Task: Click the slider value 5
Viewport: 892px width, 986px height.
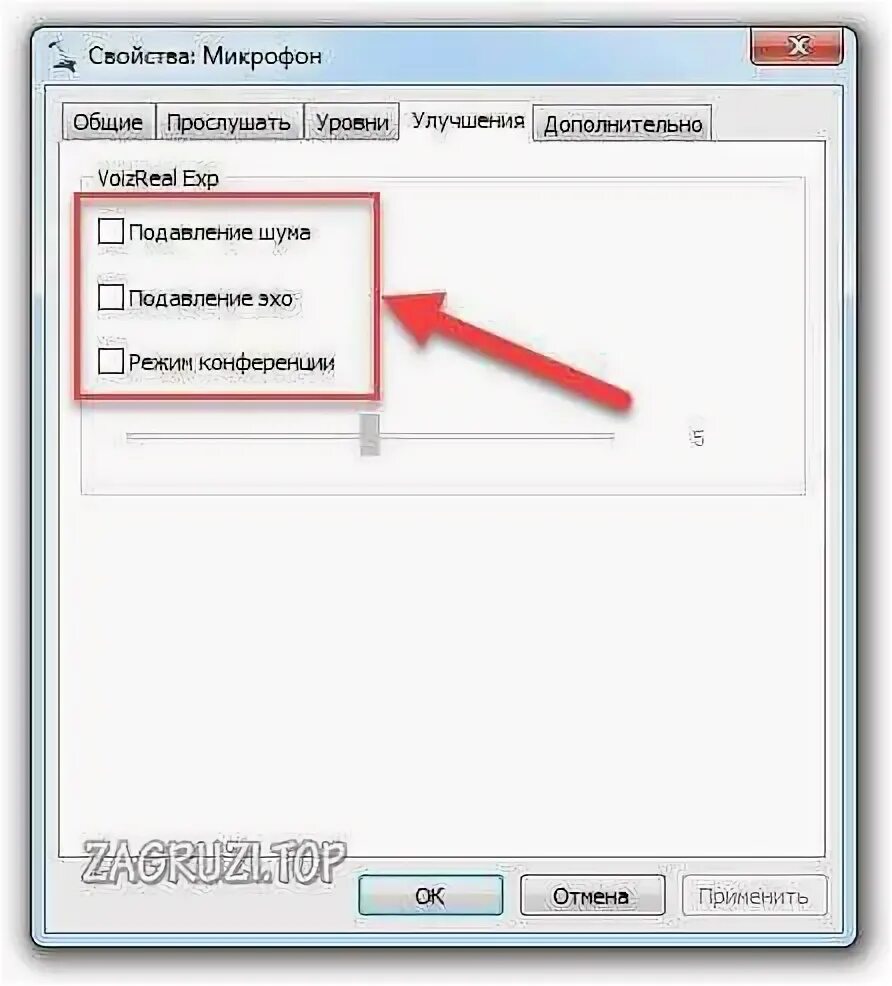Action: tap(698, 438)
